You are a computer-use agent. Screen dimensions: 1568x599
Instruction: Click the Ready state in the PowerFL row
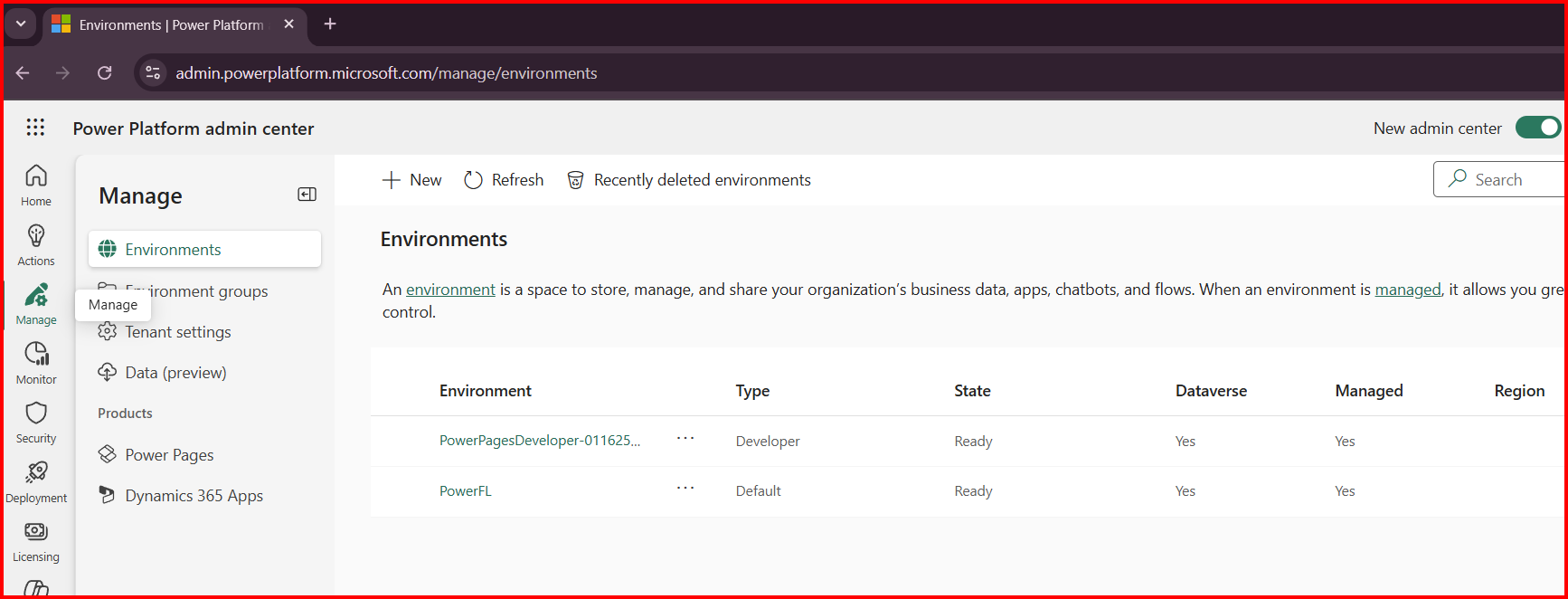(973, 490)
